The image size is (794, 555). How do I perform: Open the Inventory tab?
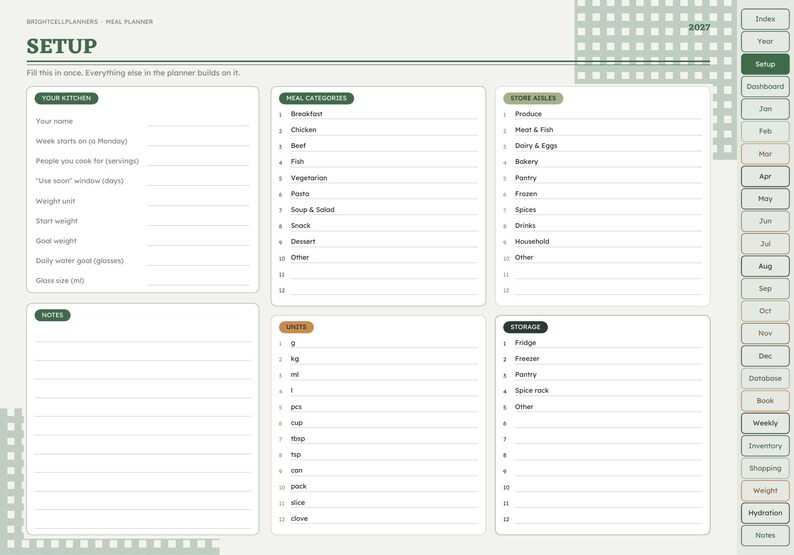[765, 446]
